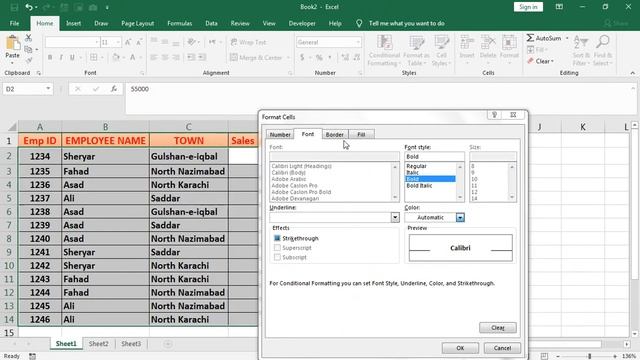Click the Cell Styles icon
Viewport: 640px width, 360px height.
[441, 42]
